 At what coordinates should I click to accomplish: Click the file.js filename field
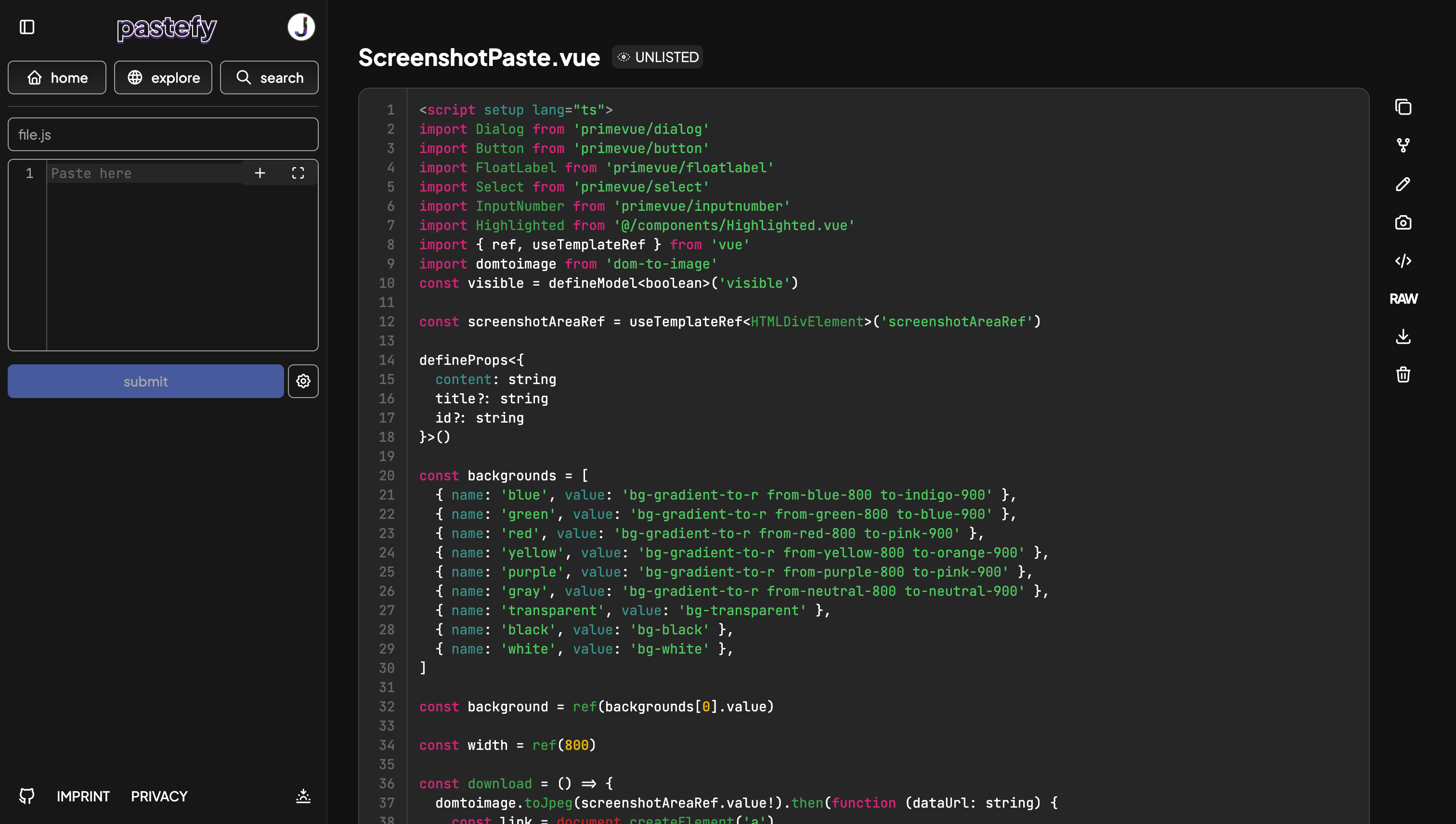pos(163,135)
